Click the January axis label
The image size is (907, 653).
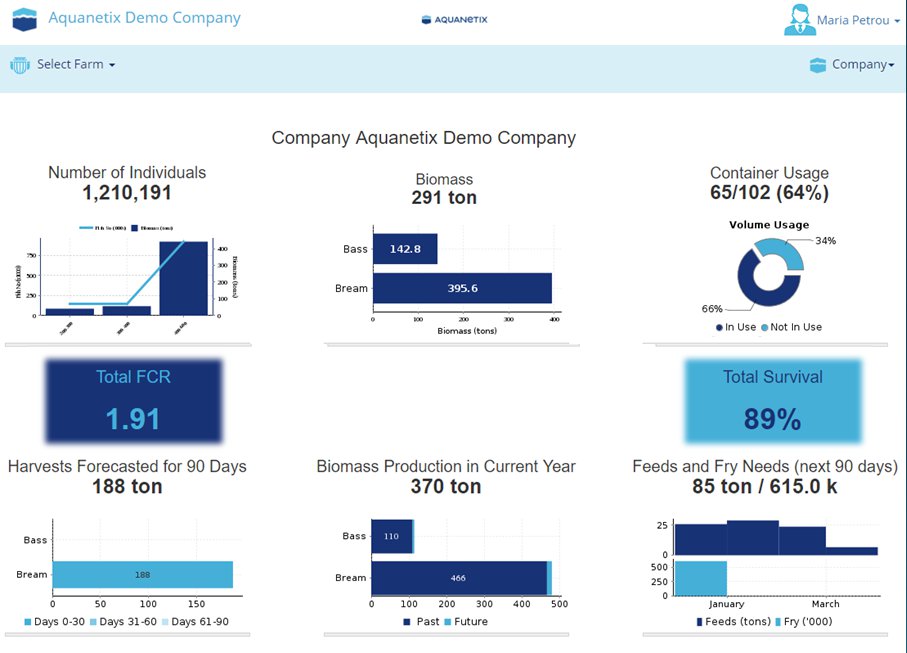point(727,604)
